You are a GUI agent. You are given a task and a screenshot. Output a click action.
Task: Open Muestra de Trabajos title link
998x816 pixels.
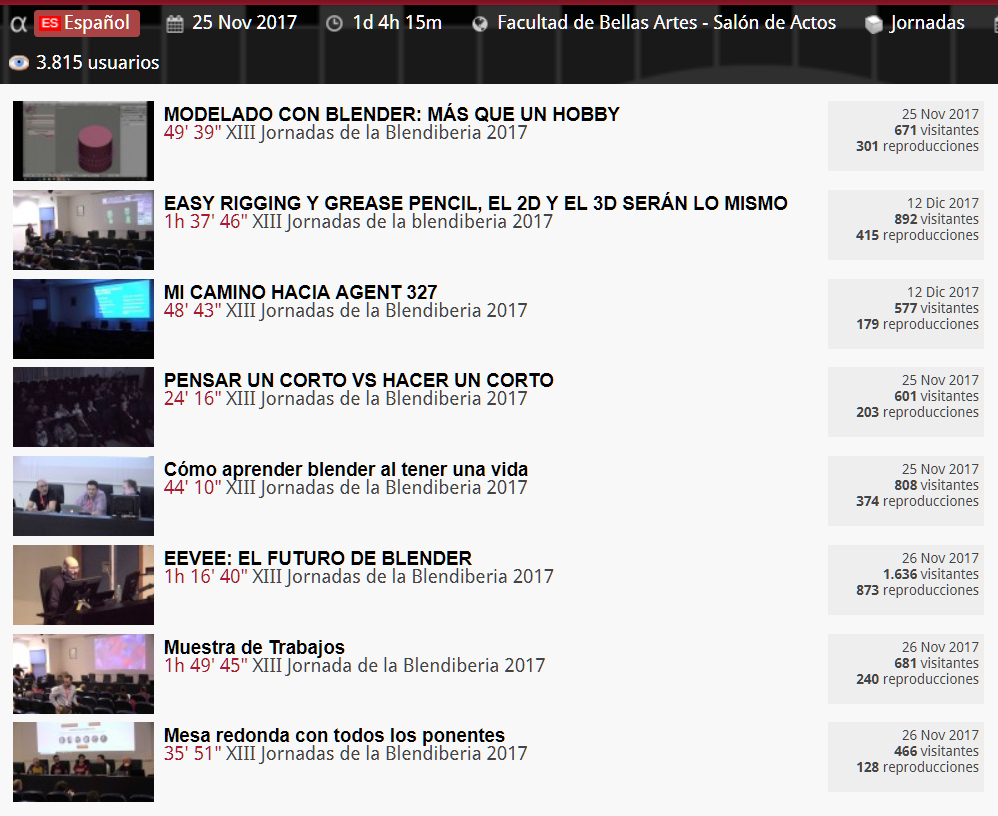(254, 647)
